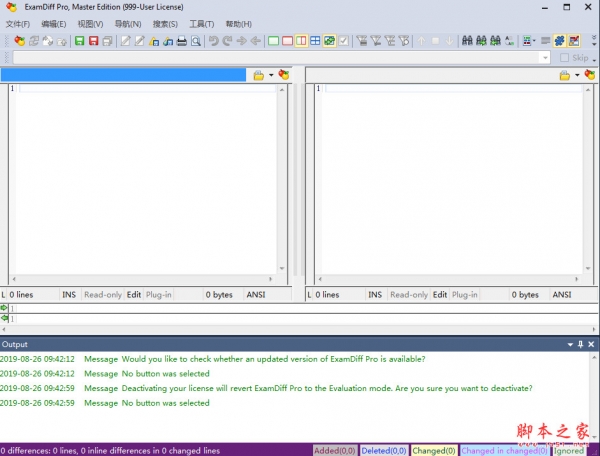Expand the right pane folder dropdown arrow
Viewport: 600px width, 456px height.
(x=576, y=75)
